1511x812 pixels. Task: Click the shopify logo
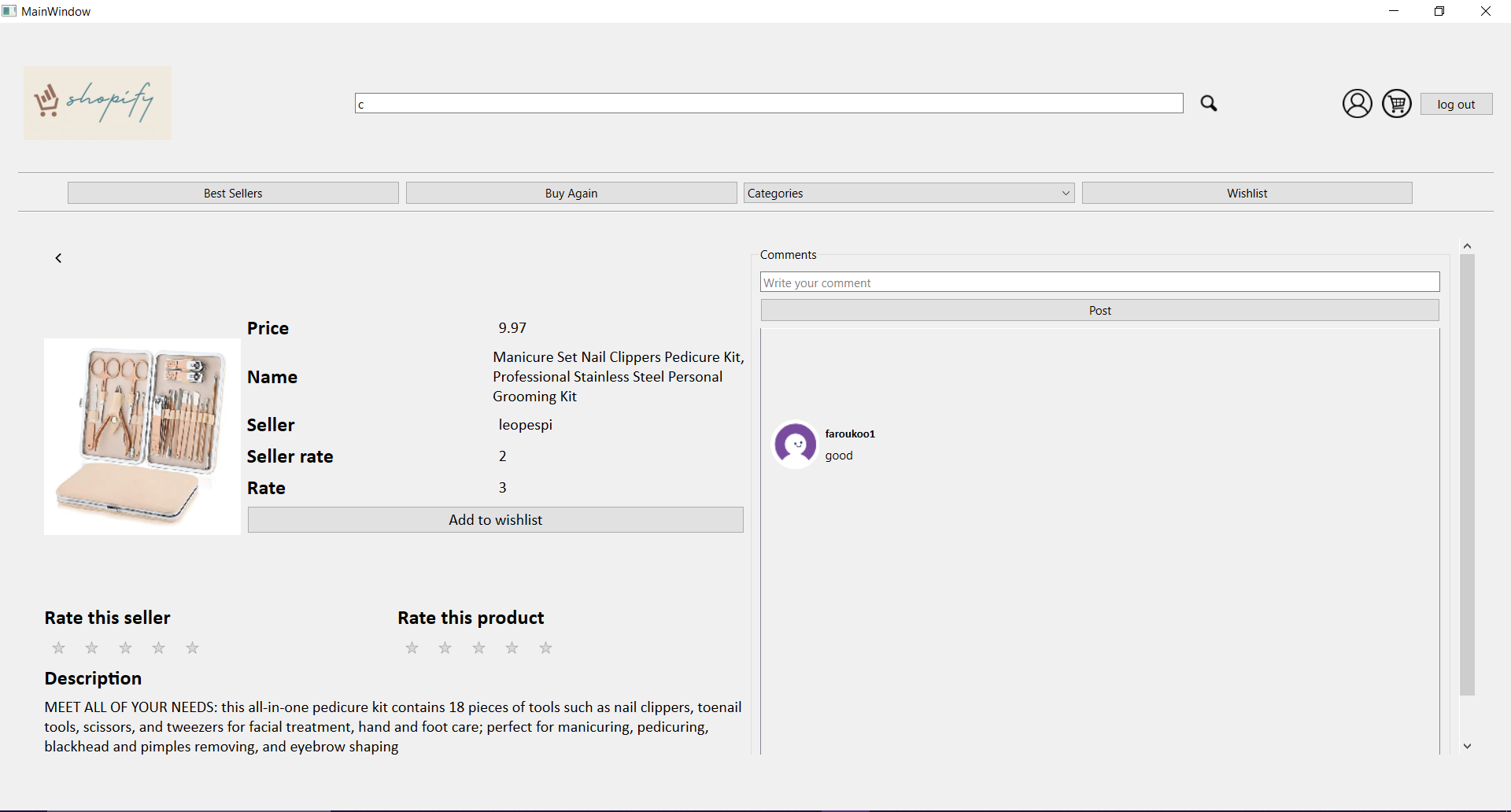point(98,103)
